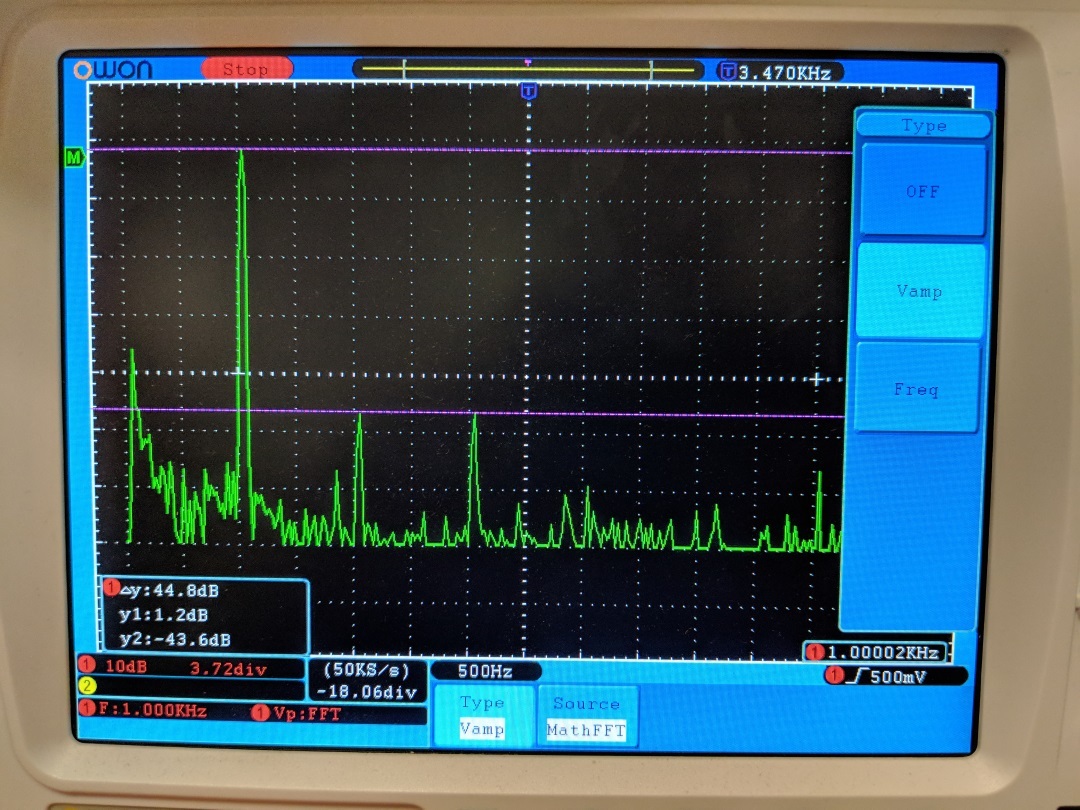Click the green M math channel indicator
1080x810 pixels.
point(72,157)
